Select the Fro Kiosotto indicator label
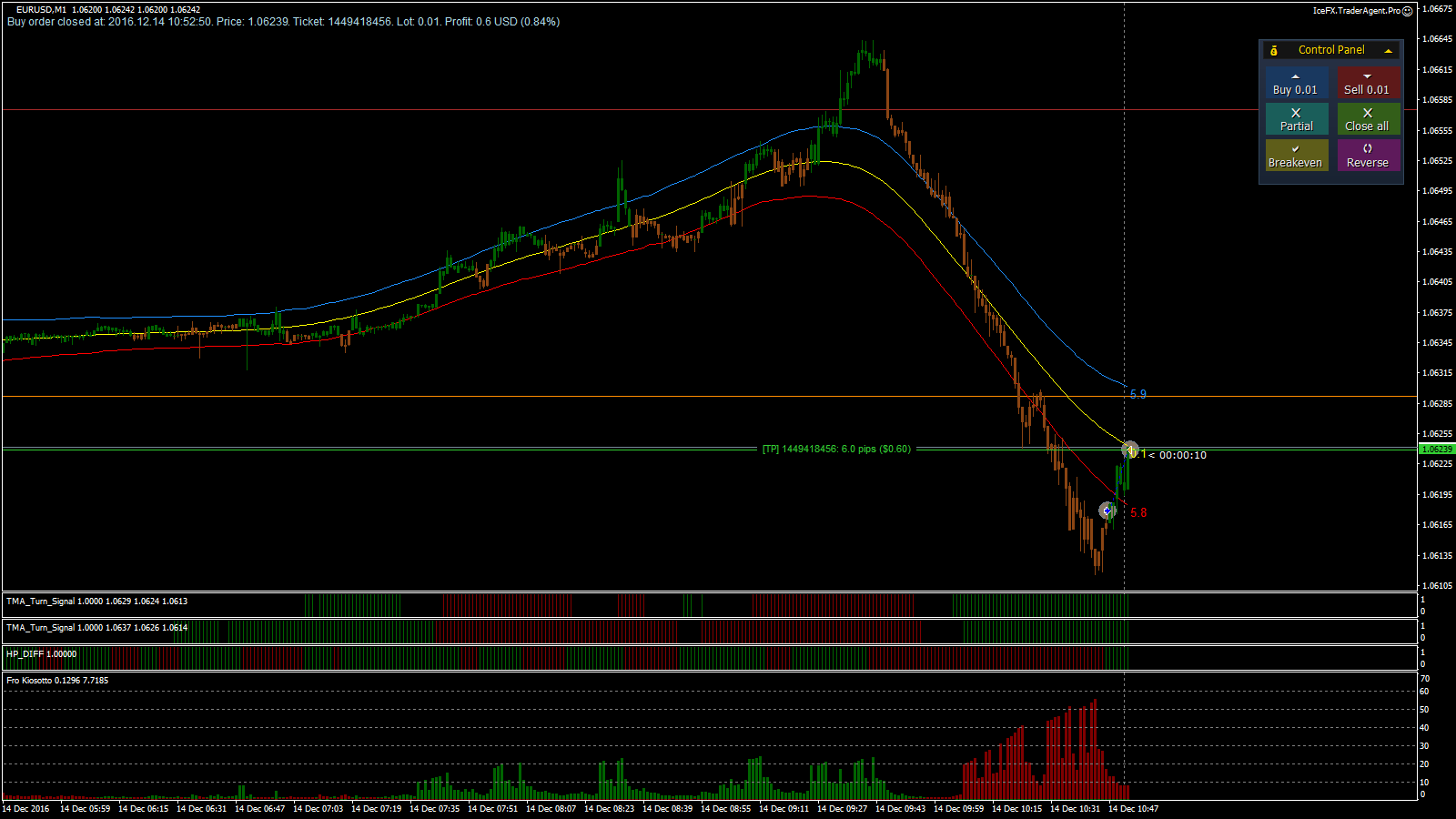1456x819 pixels. point(57,681)
